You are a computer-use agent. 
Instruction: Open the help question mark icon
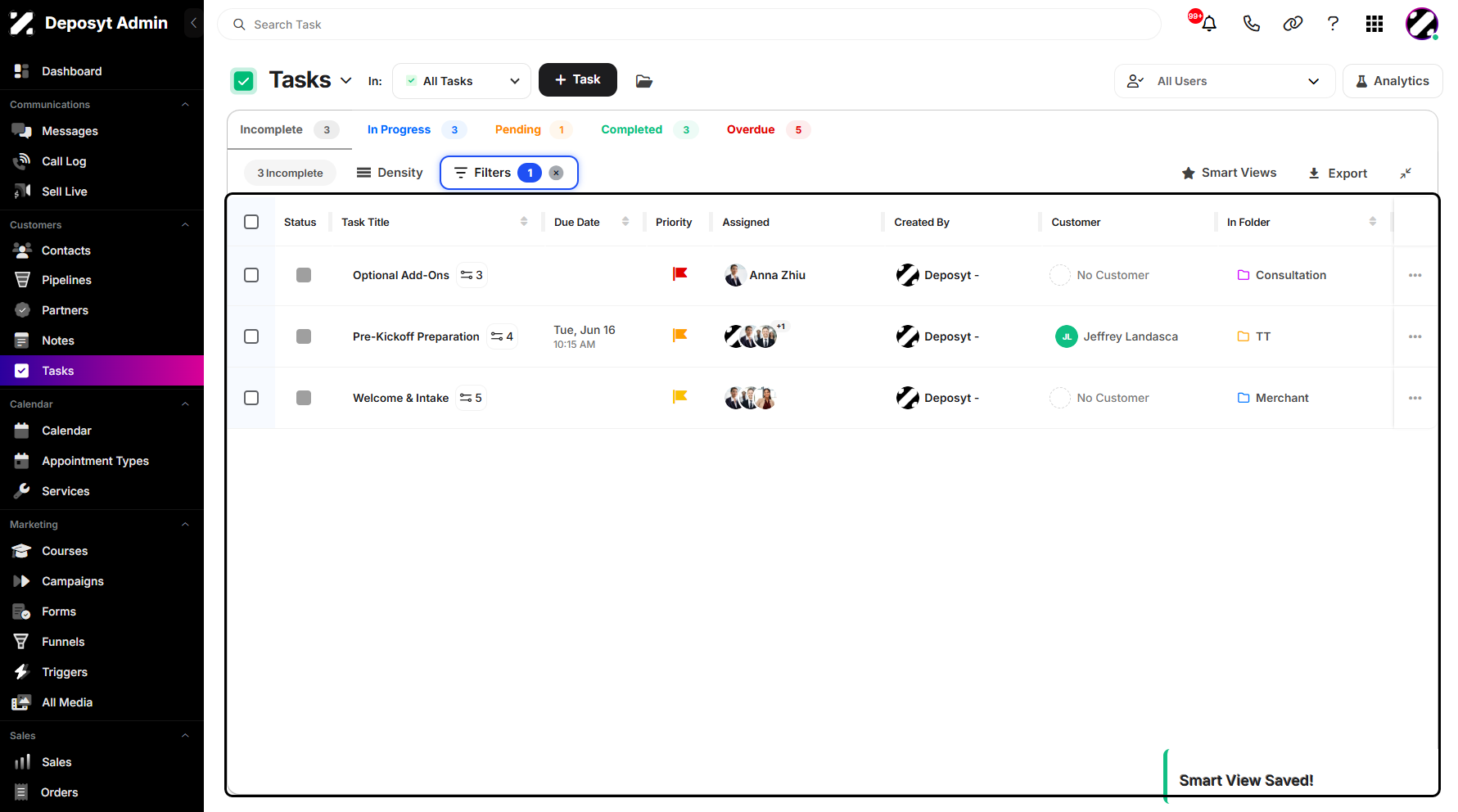[1333, 24]
